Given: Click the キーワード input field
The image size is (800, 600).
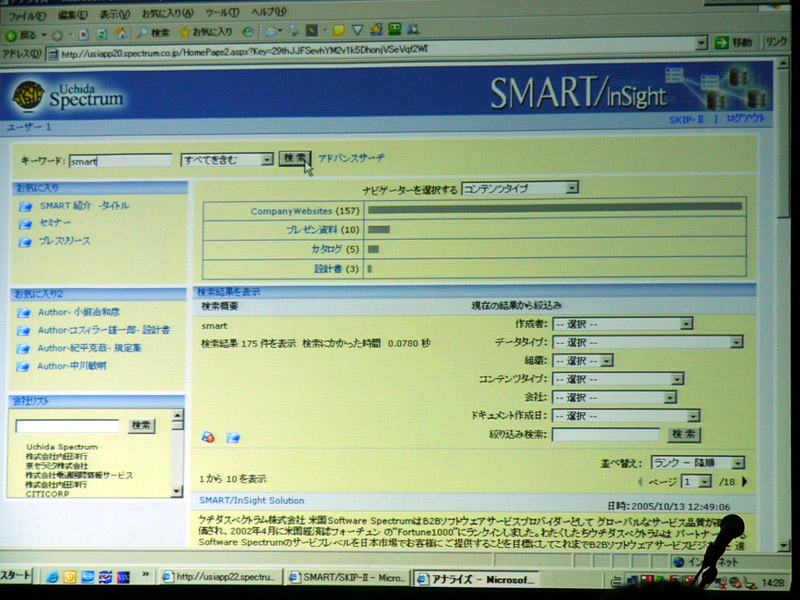Looking at the screenshot, I should [x=120, y=161].
